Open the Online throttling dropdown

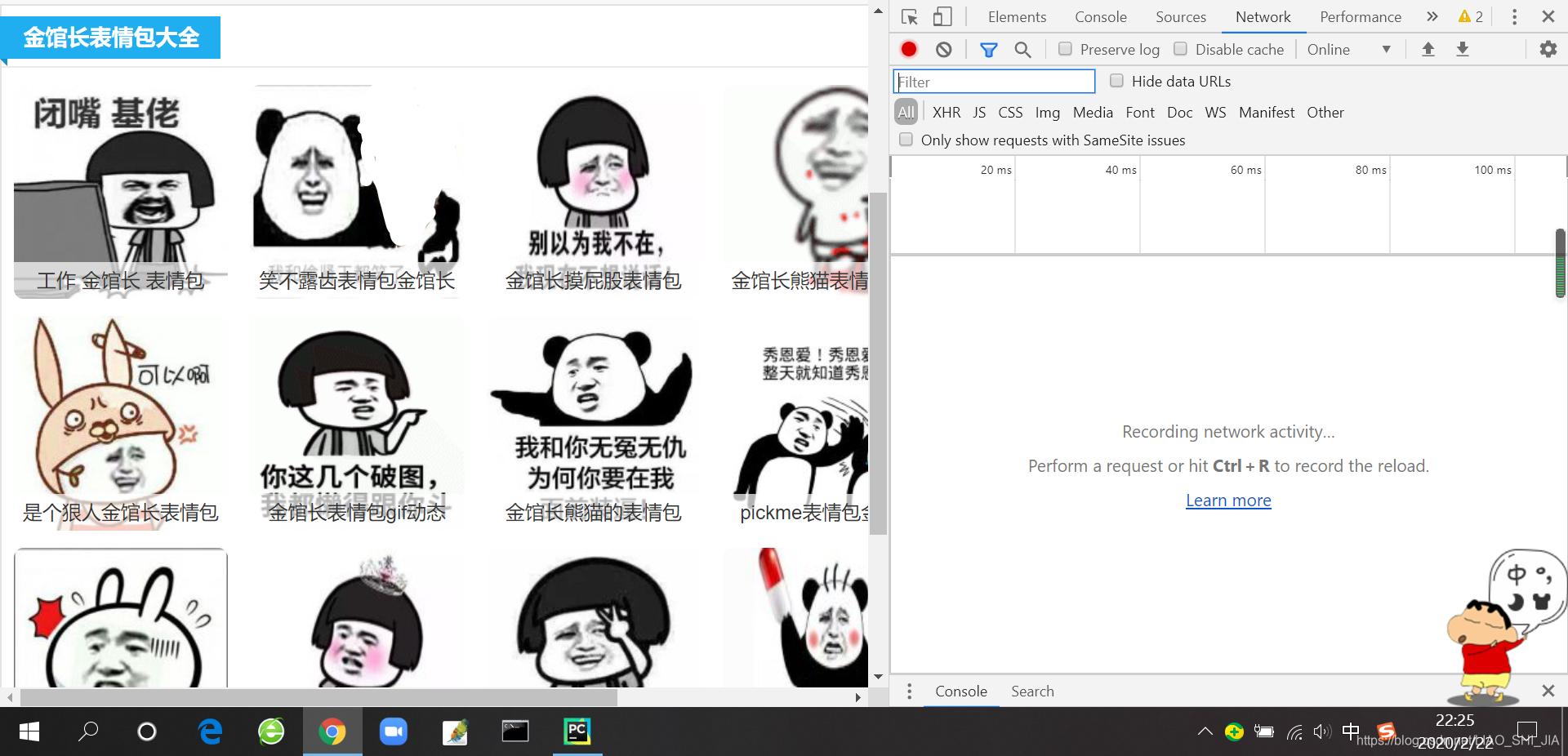pos(1347,49)
